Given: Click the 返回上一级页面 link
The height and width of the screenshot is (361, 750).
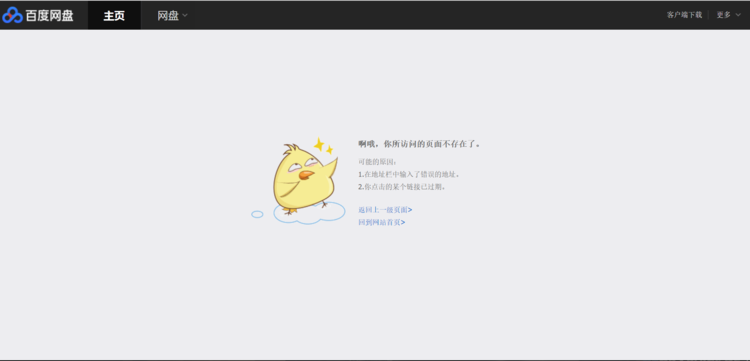Looking at the screenshot, I should pos(386,210).
